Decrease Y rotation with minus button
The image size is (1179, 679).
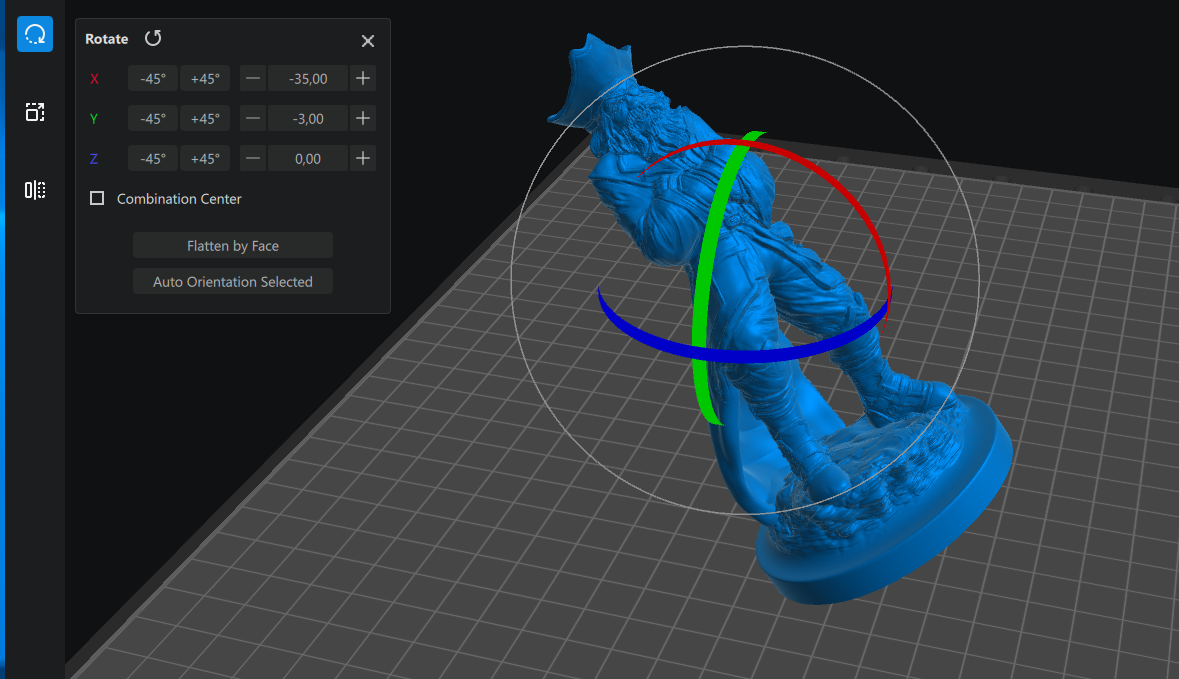point(254,118)
